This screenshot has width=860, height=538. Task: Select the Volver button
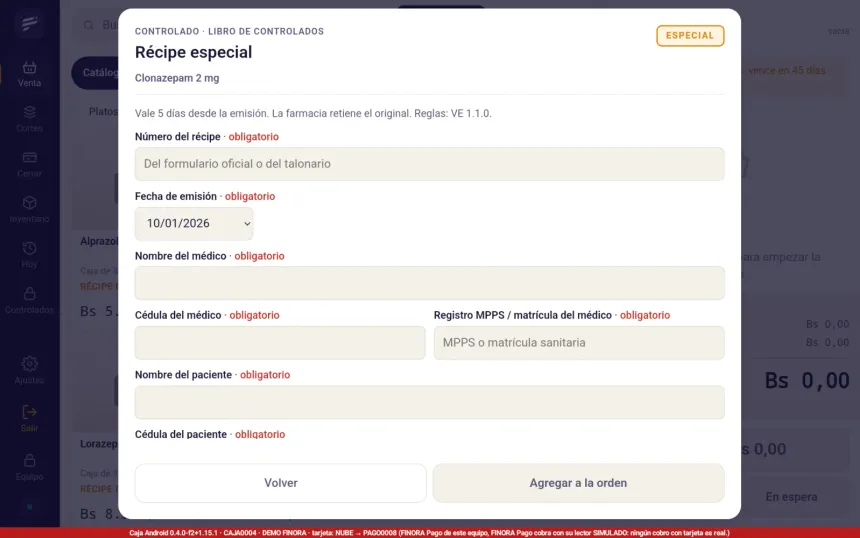click(x=280, y=483)
